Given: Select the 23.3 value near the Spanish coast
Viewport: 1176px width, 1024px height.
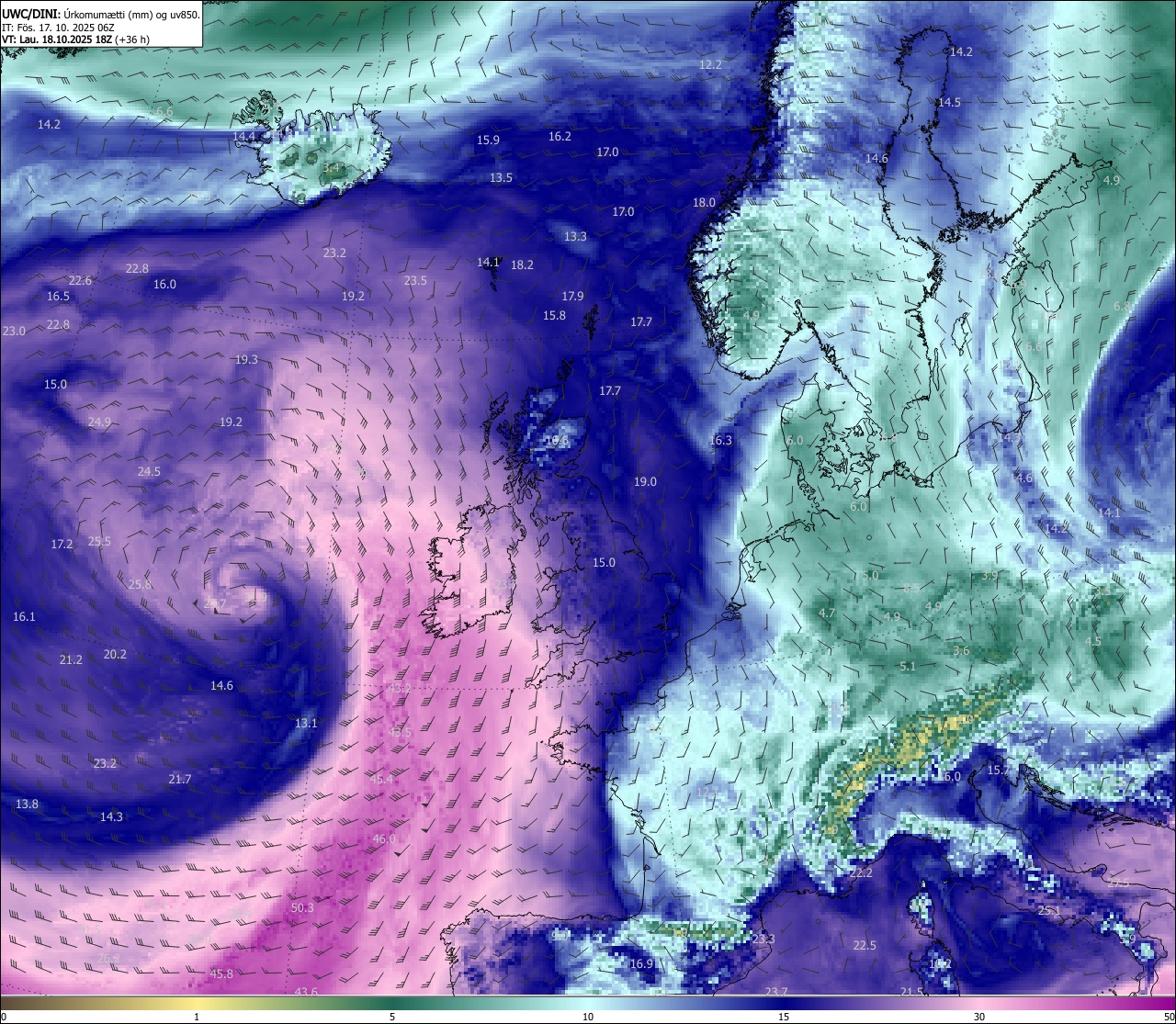Looking at the screenshot, I should coord(763,940).
